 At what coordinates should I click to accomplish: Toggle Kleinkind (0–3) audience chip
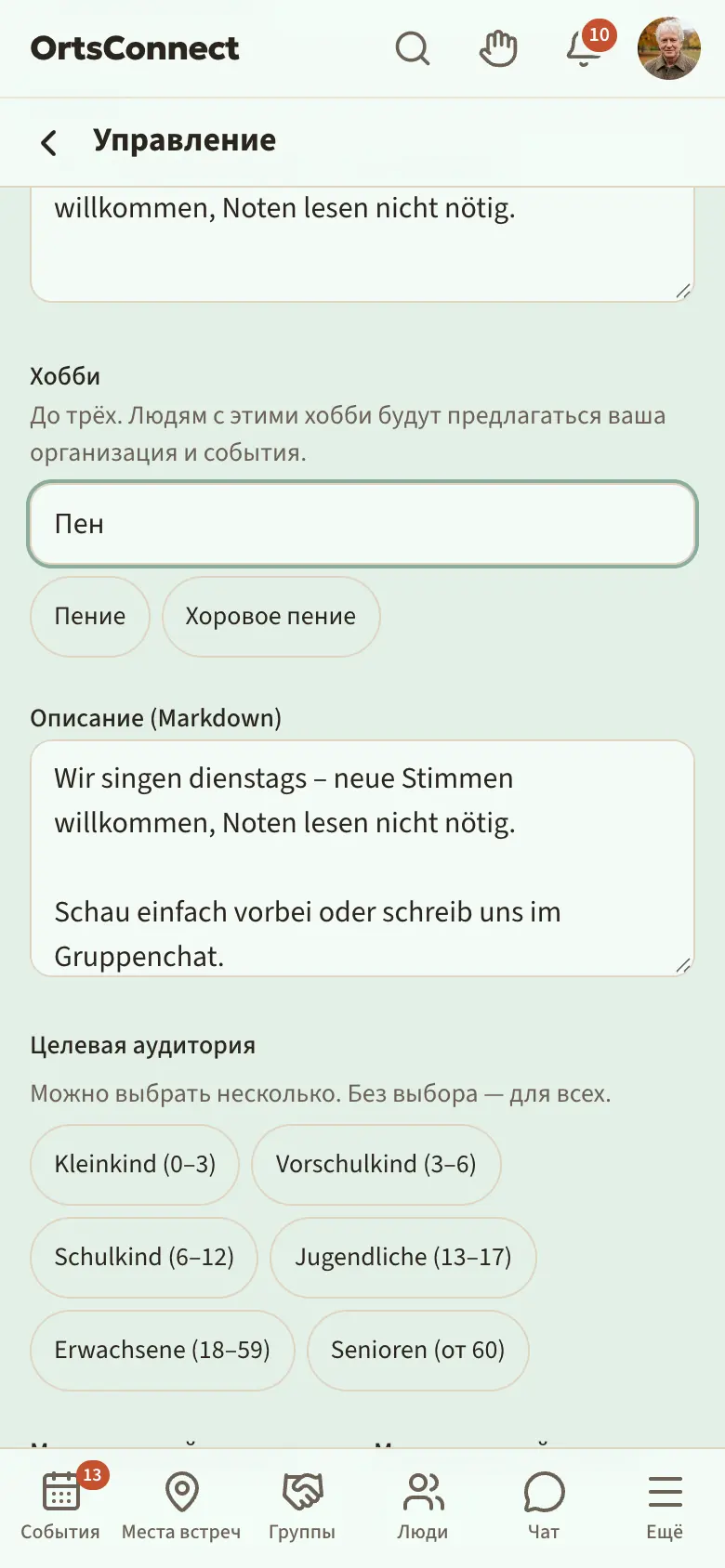pos(135,1165)
